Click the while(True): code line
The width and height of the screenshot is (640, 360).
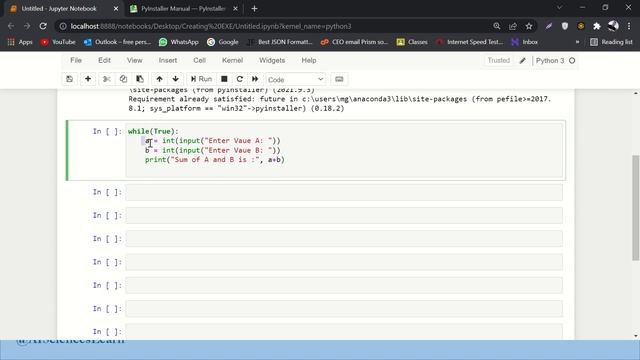[x=153, y=131]
